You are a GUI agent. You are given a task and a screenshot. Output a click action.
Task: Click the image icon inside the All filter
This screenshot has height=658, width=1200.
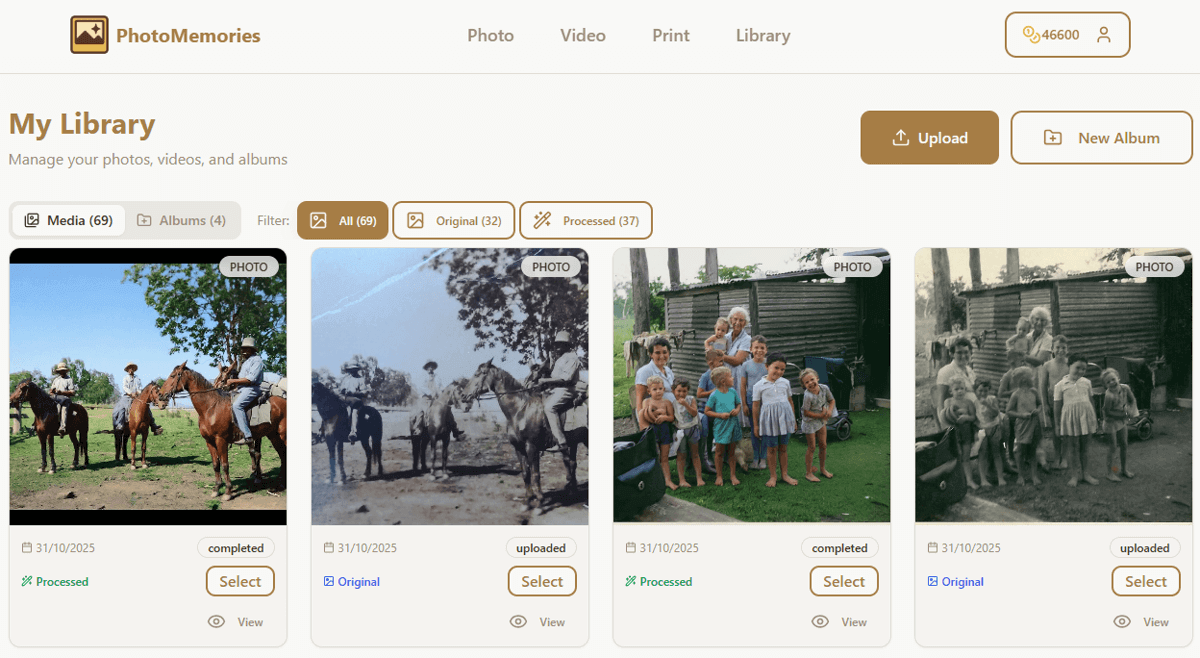tap(318, 220)
